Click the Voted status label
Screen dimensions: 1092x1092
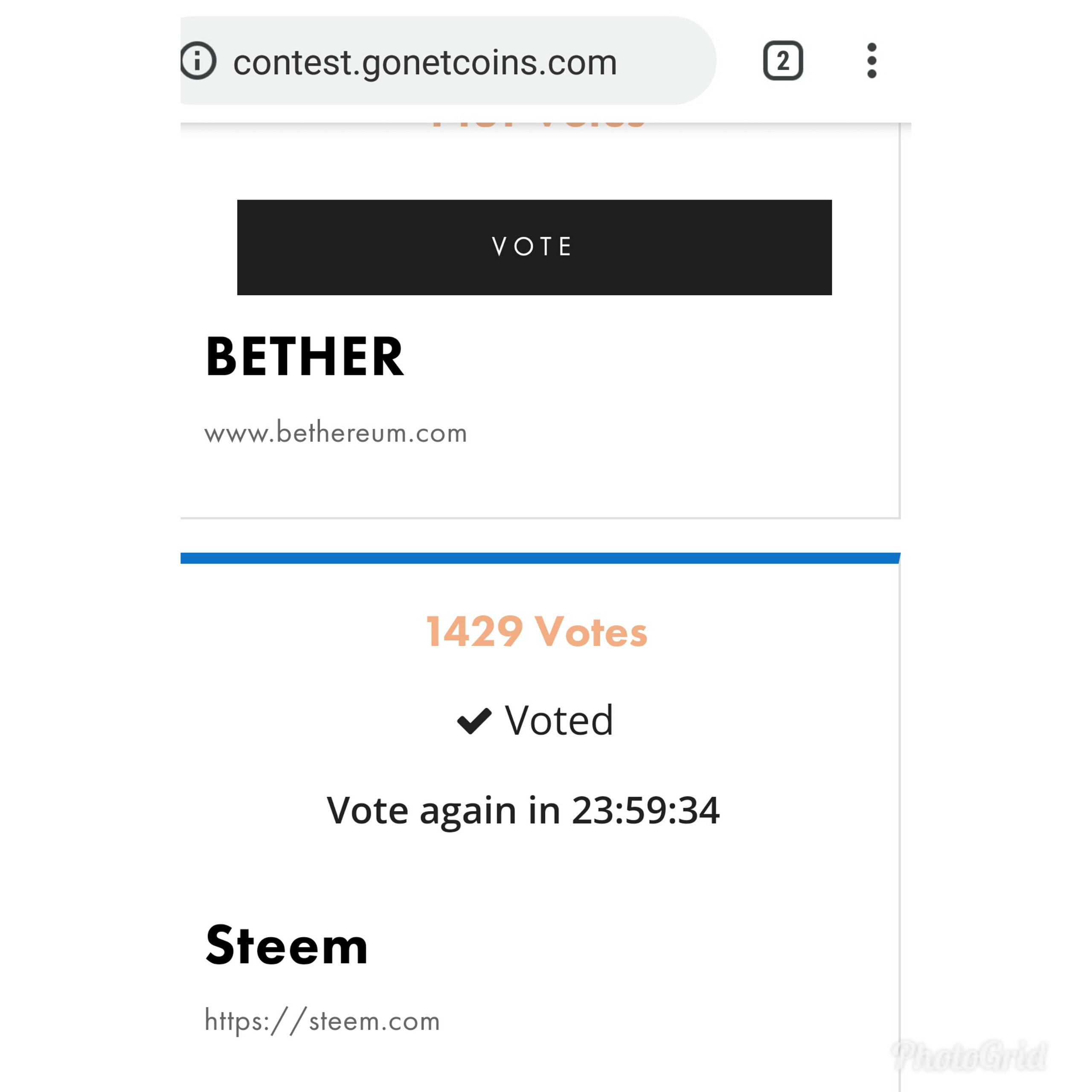(x=558, y=720)
